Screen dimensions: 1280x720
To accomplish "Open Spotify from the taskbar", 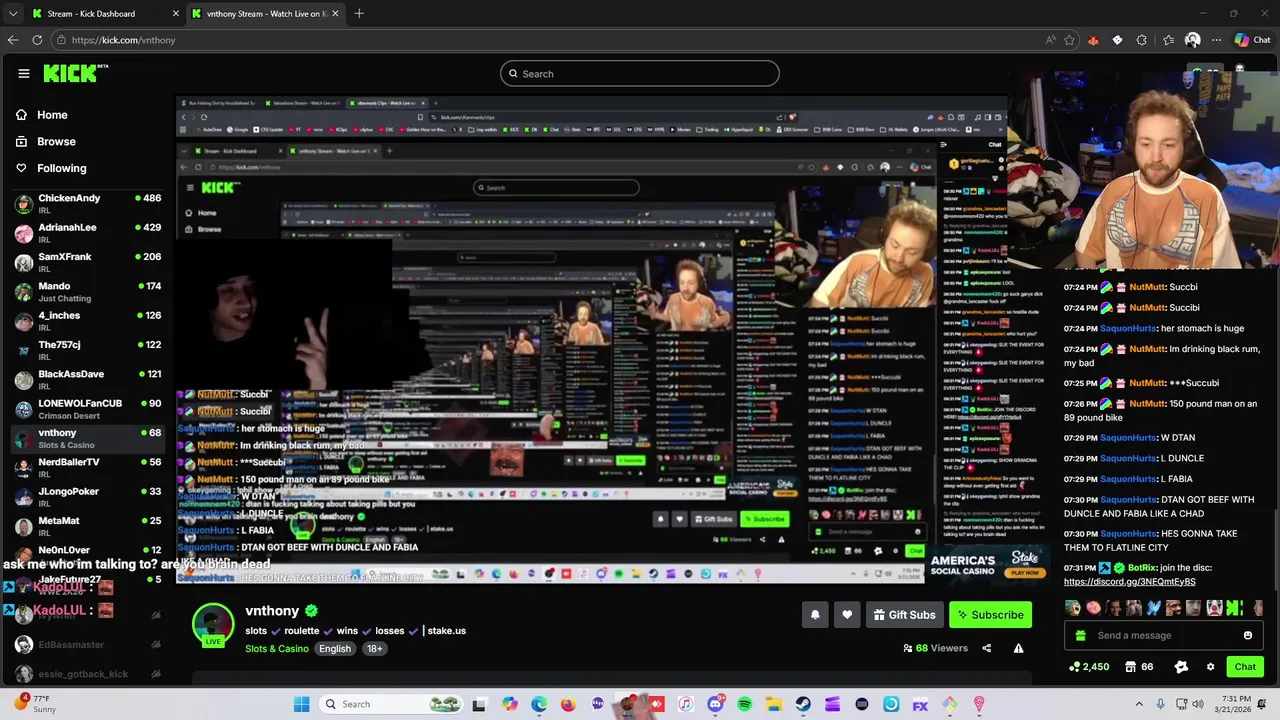I will [745, 704].
